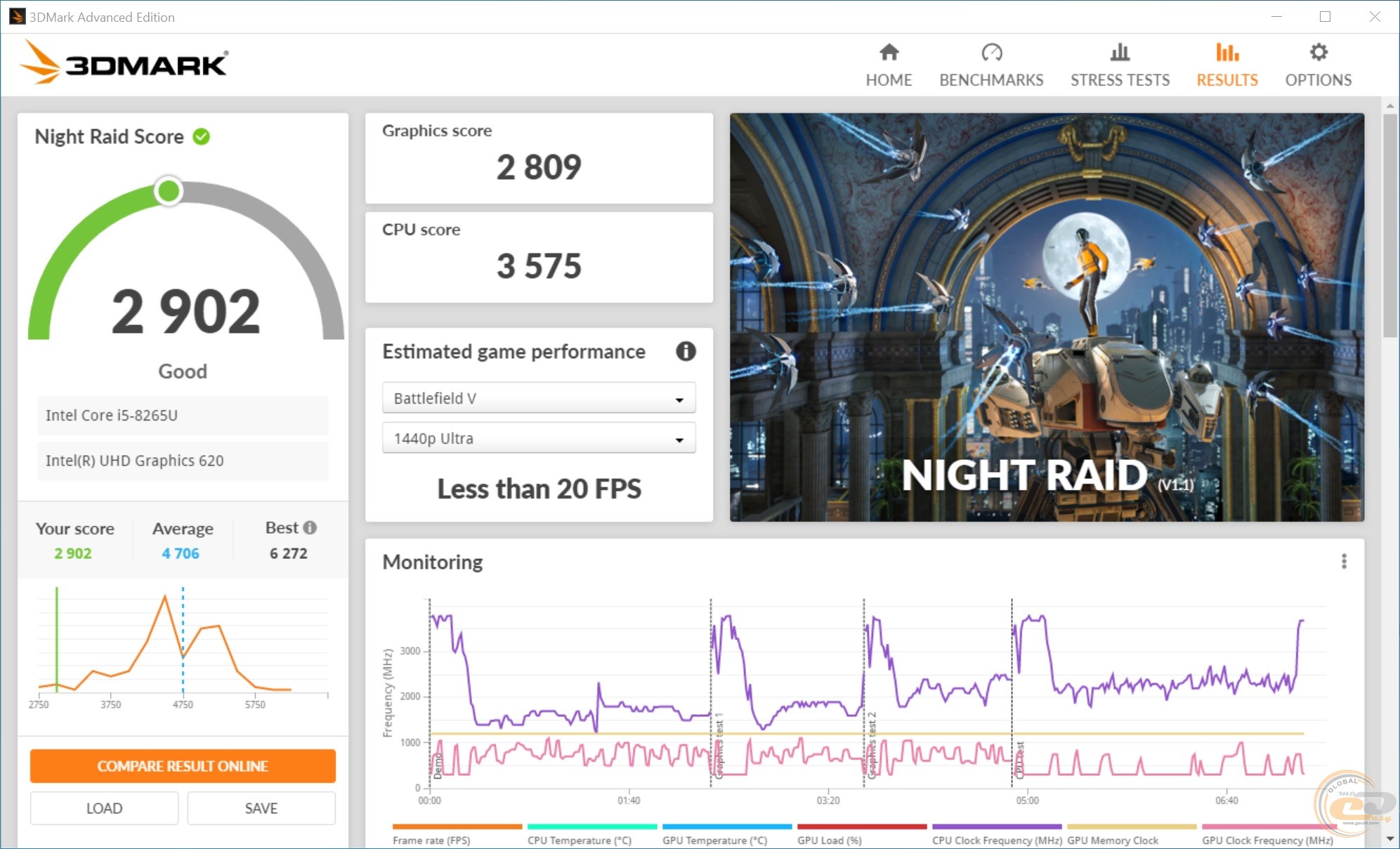
Task: Open the Options gear icon
Action: [1319, 53]
